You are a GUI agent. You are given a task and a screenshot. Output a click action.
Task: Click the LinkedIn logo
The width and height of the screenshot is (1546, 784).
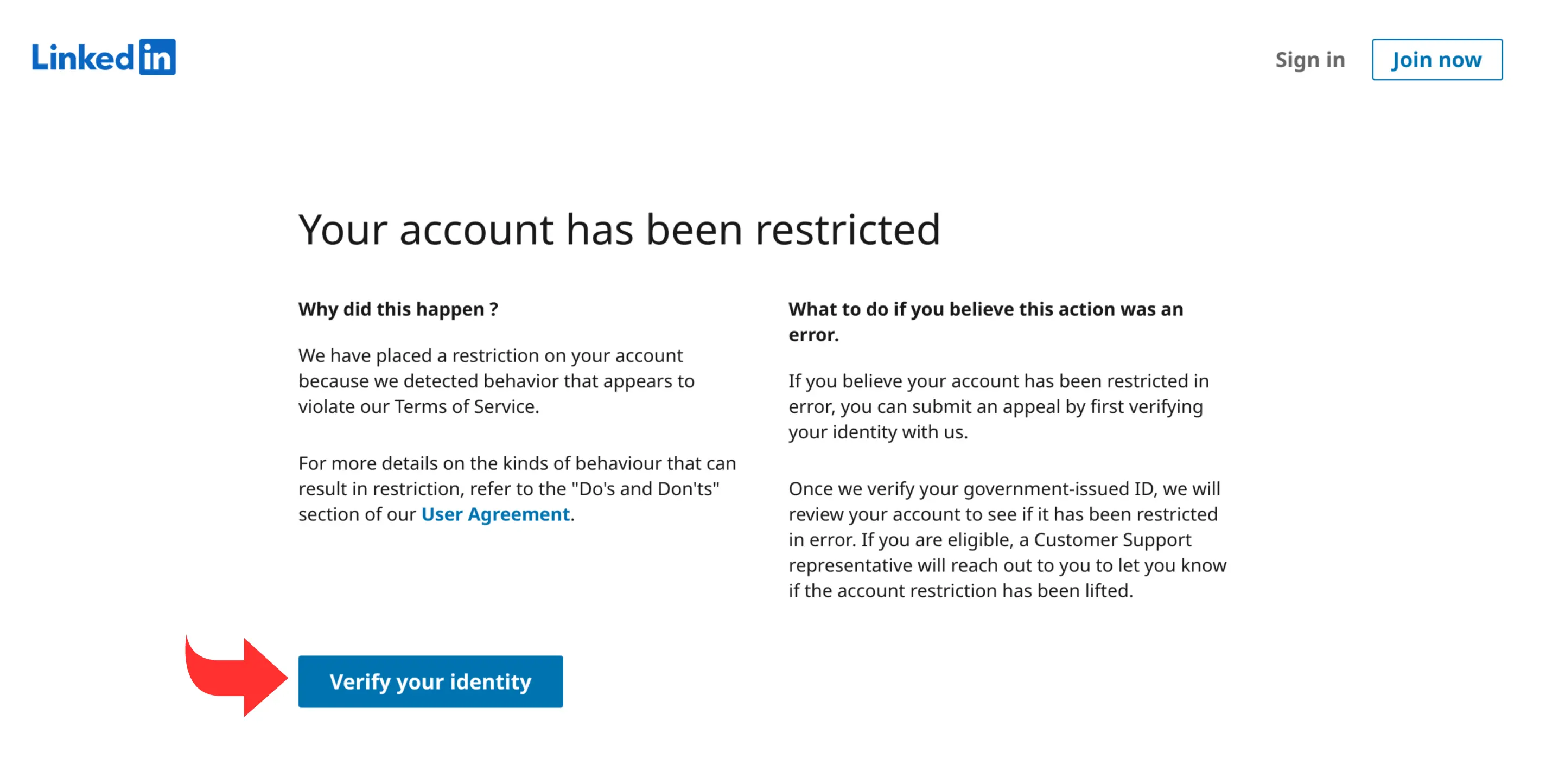click(103, 58)
